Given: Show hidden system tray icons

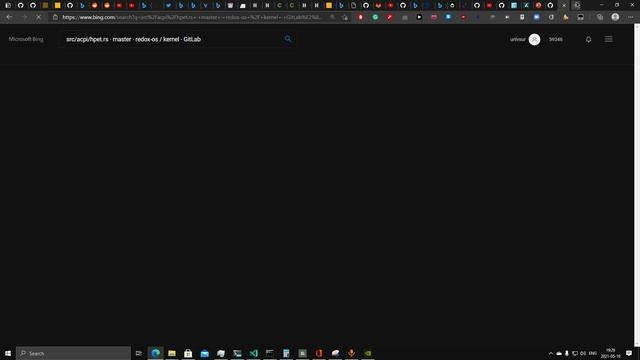Looking at the screenshot, I should coord(551,353).
